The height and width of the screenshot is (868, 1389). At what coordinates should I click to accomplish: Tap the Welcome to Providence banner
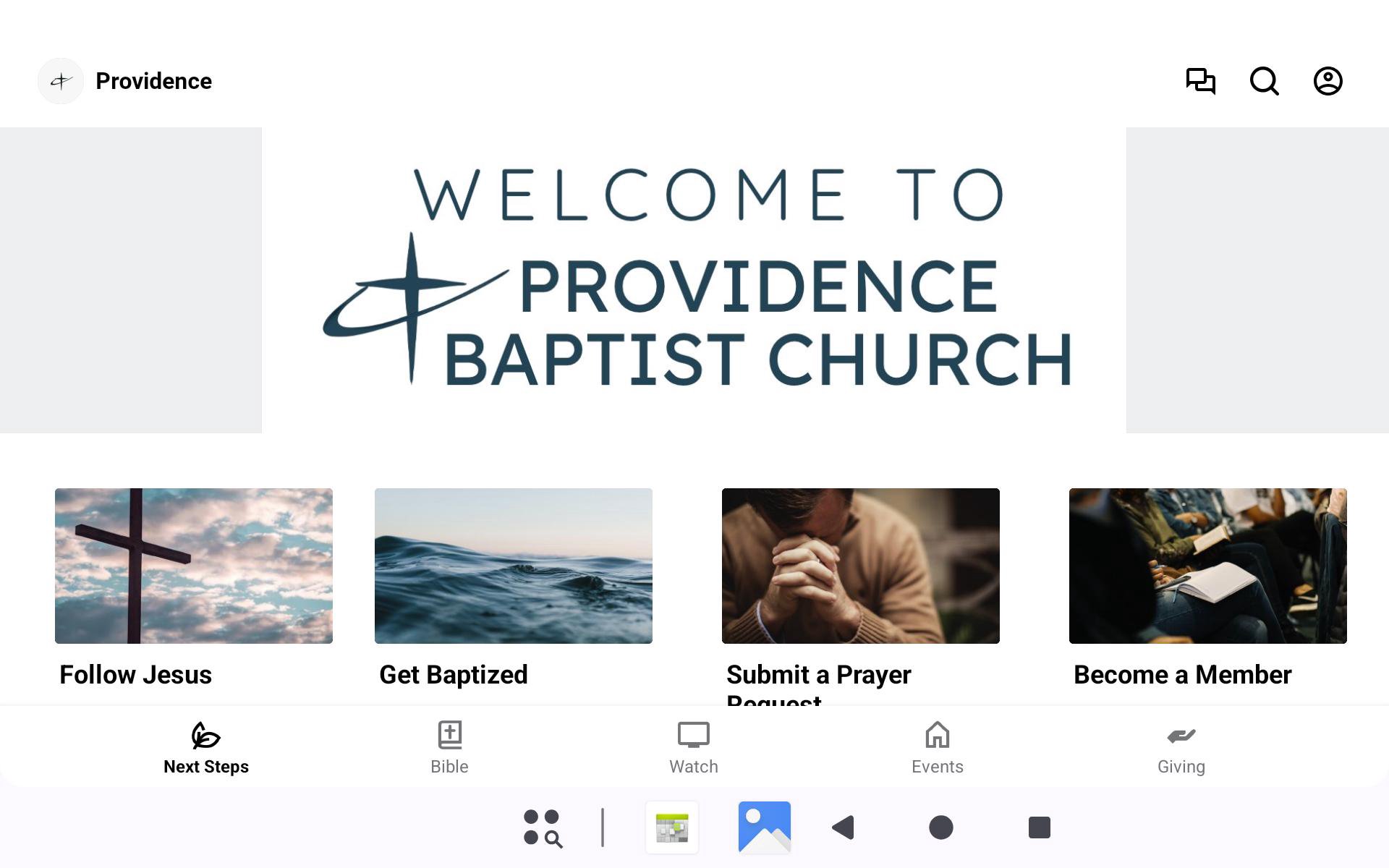point(694,280)
